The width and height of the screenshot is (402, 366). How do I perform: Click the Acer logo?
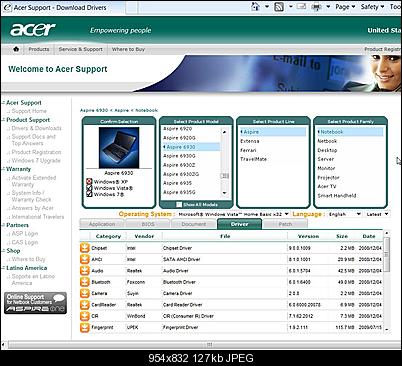(32, 30)
